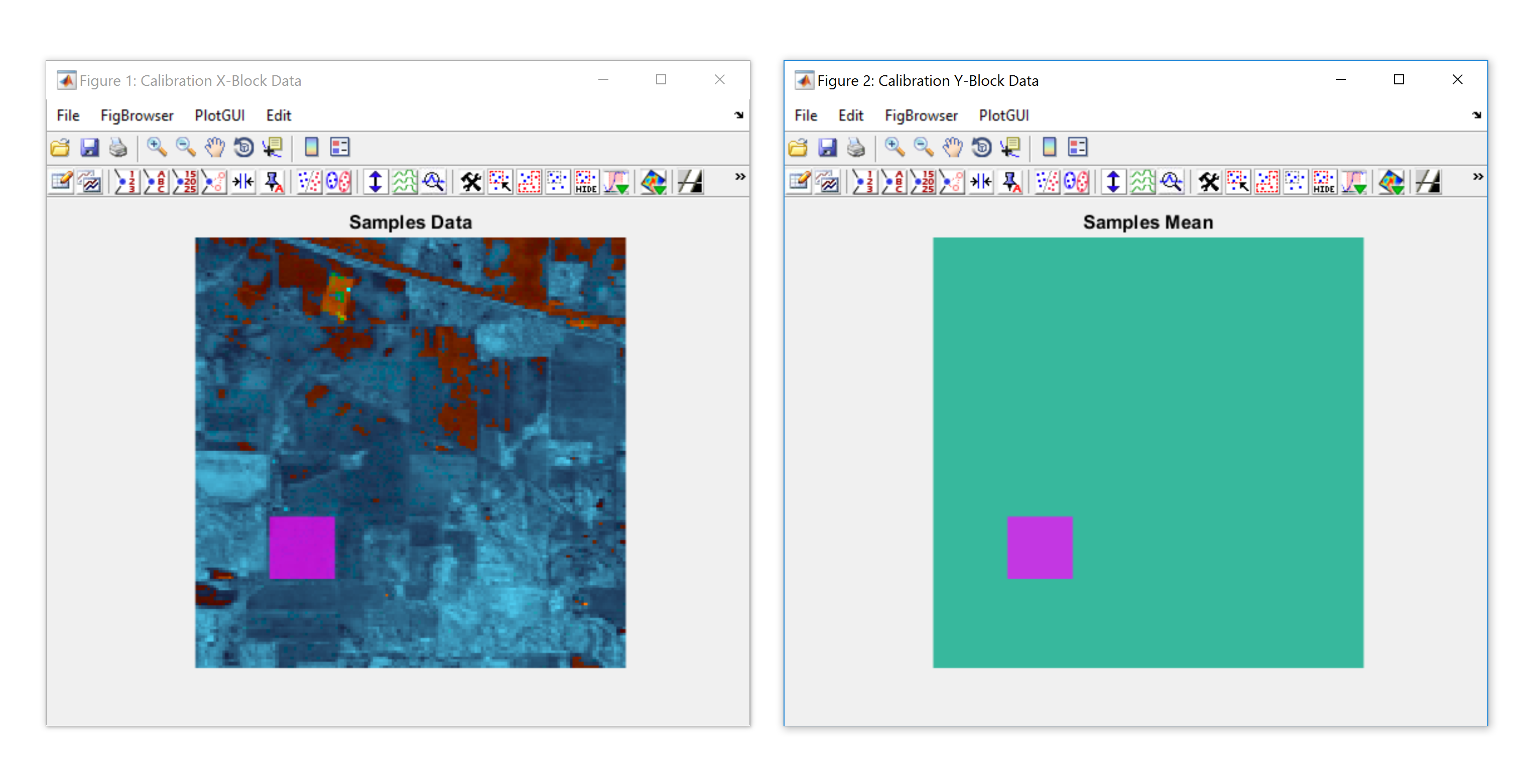
Task: Open Edit menu in Figure 2
Action: coord(850,115)
